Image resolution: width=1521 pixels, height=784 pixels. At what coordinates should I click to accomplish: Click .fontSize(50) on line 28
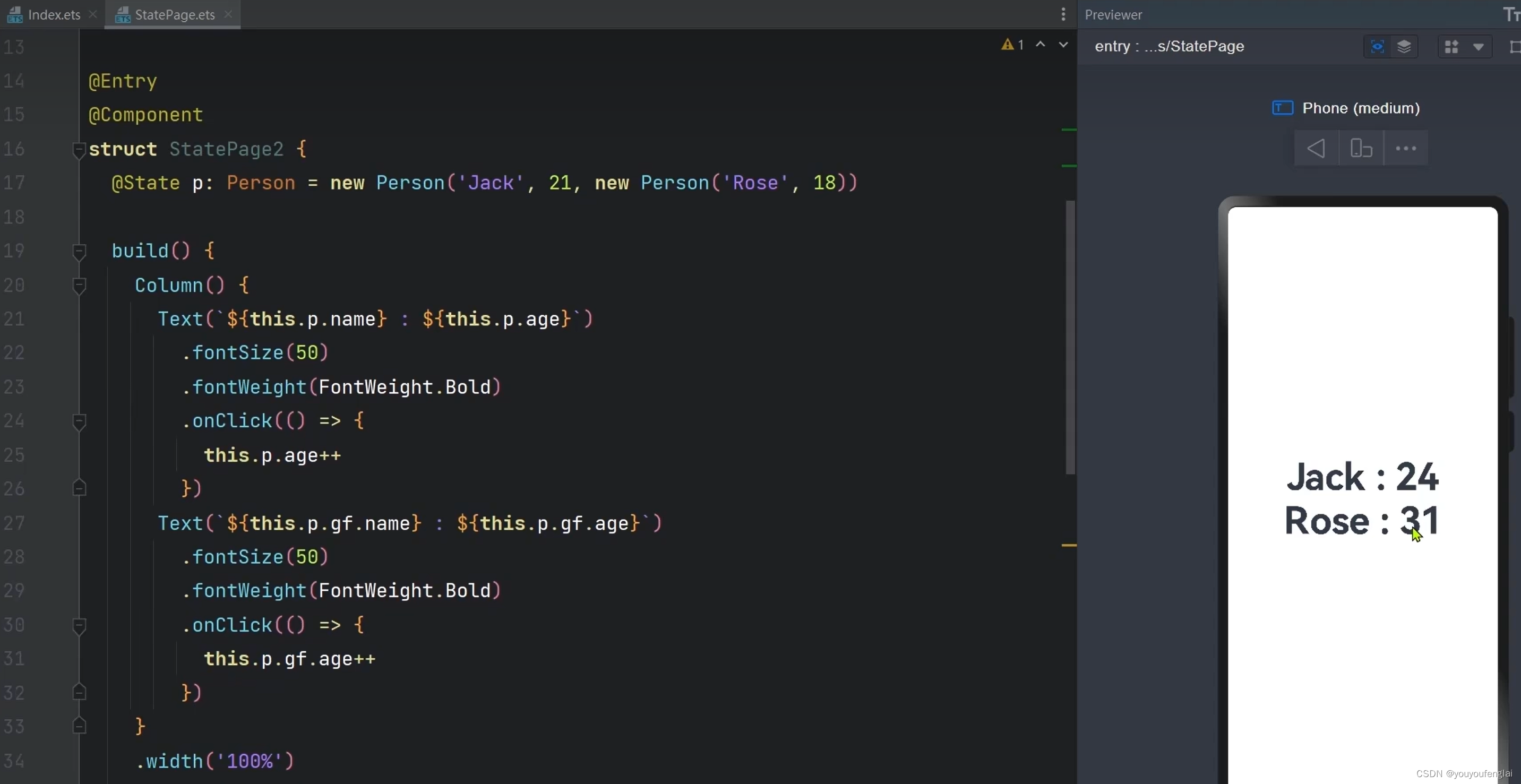tap(255, 557)
